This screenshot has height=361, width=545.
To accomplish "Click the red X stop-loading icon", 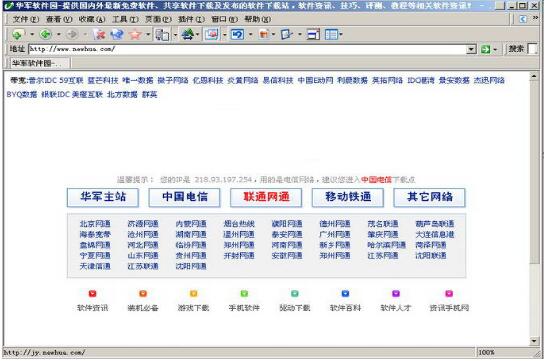I will 99,34.
